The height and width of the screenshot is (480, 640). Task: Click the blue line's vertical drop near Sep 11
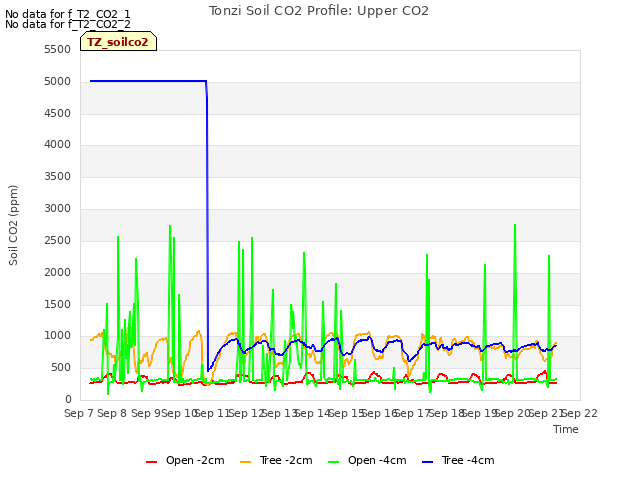click(x=207, y=224)
